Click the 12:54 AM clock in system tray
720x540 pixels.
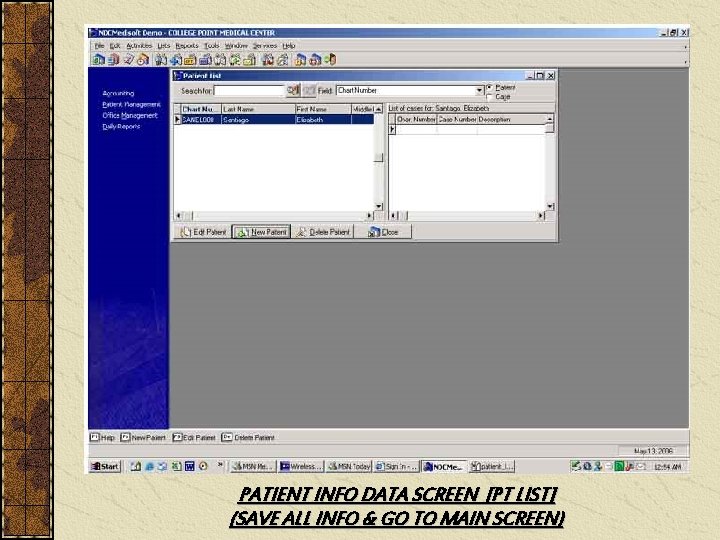[x=667, y=467]
